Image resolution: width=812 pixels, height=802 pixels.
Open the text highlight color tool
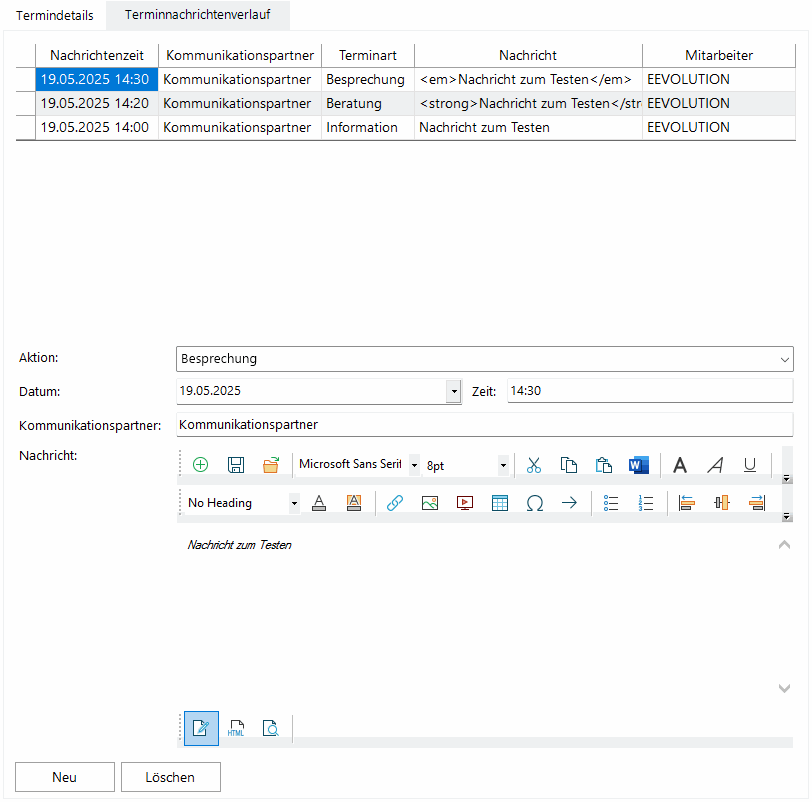pos(354,502)
